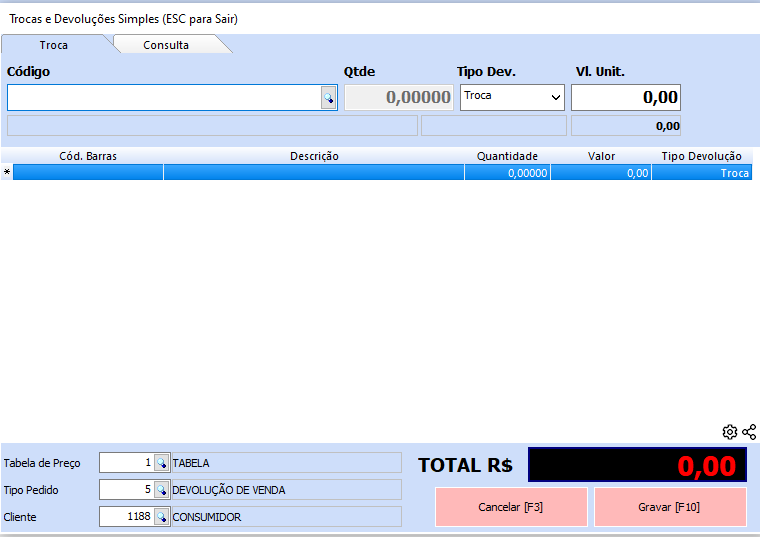Click the search icon in the Código field
The height and width of the screenshot is (537, 760).
coord(328,98)
